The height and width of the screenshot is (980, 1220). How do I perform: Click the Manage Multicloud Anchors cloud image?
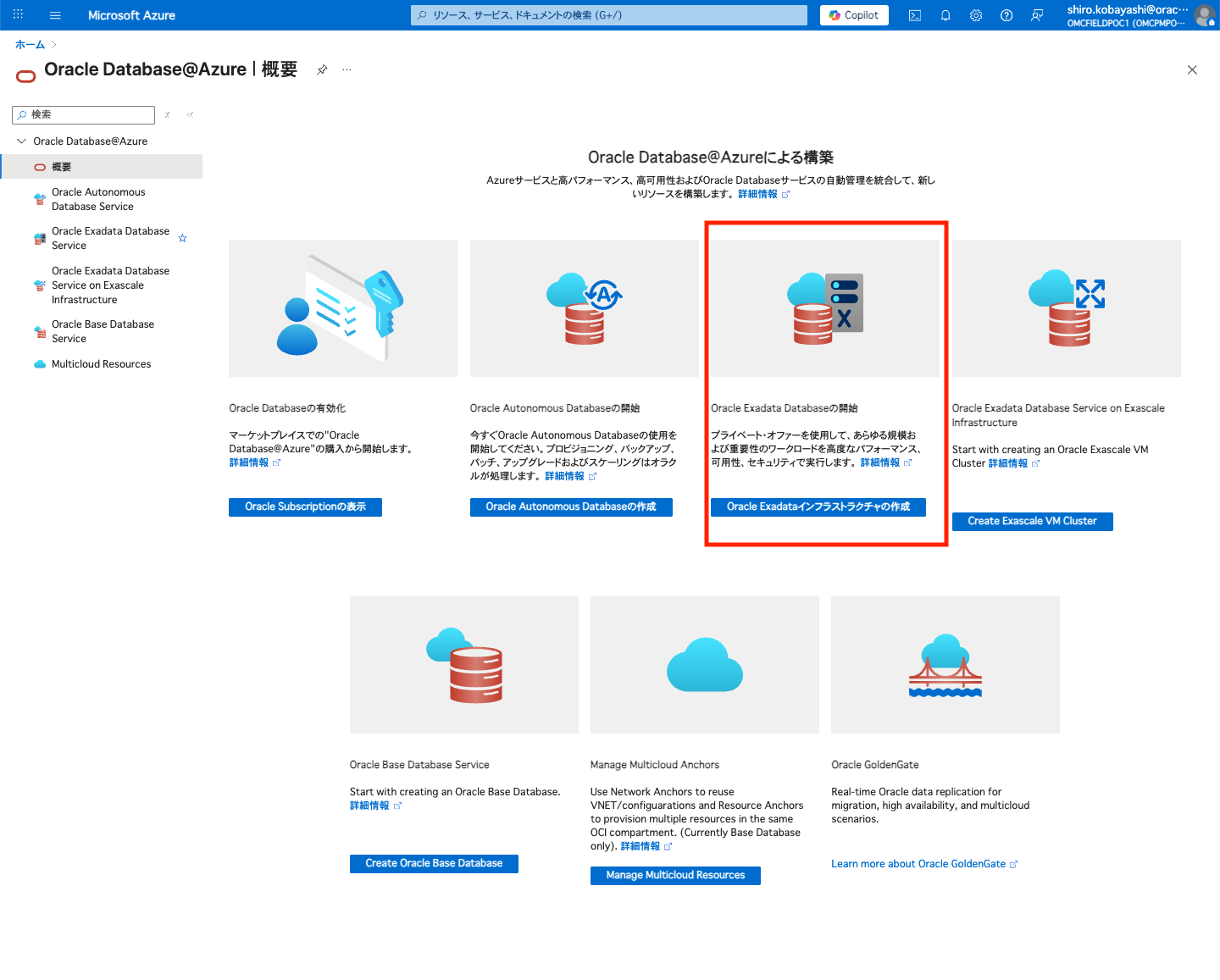(x=705, y=665)
